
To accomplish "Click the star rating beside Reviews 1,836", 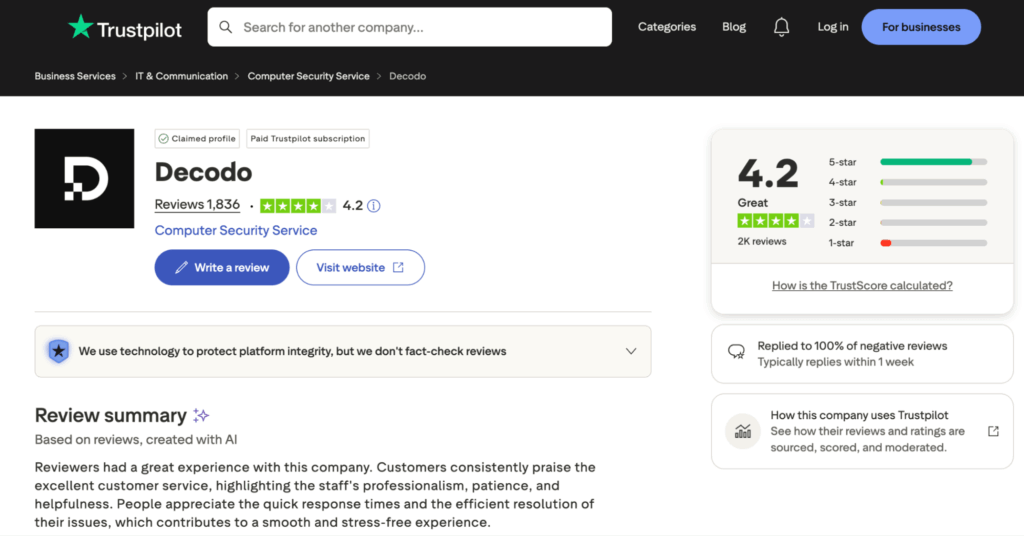I will pyautogui.click(x=298, y=206).
